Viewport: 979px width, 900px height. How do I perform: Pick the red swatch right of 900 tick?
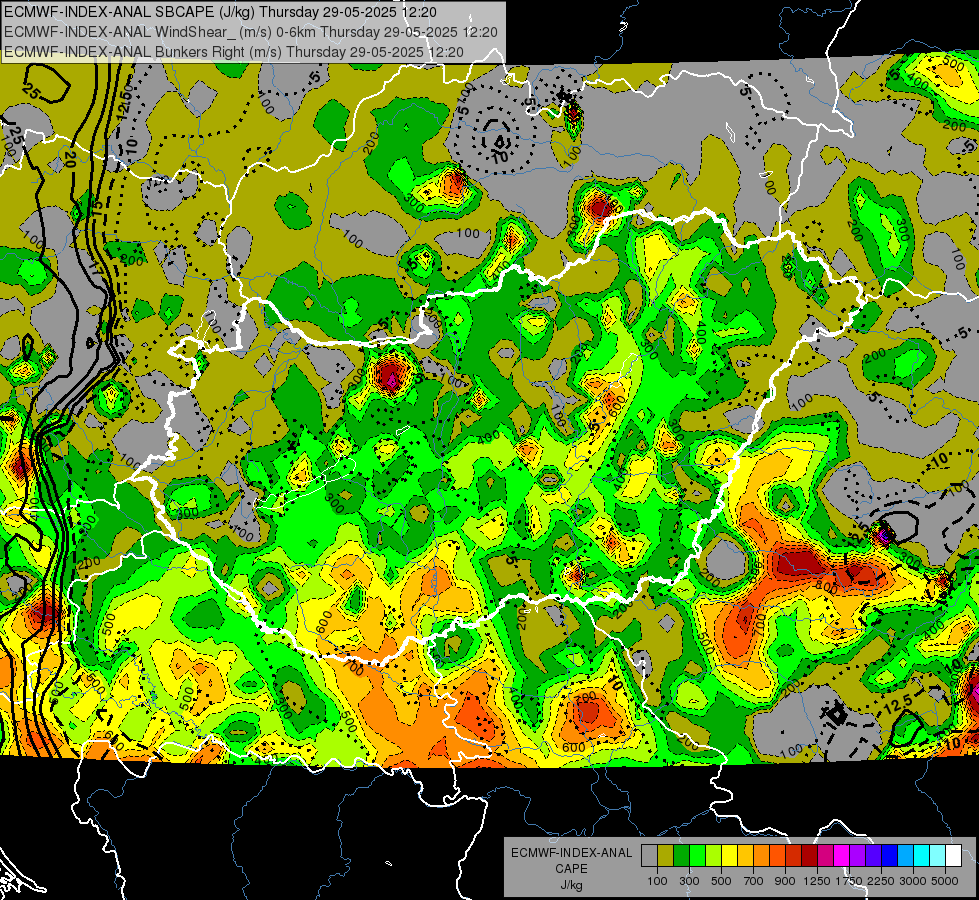tap(794, 856)
